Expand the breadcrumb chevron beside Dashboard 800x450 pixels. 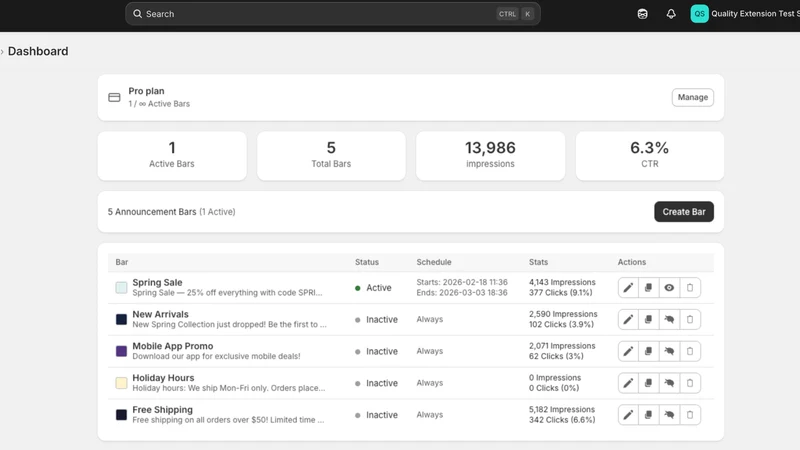(x=2, y=52)
